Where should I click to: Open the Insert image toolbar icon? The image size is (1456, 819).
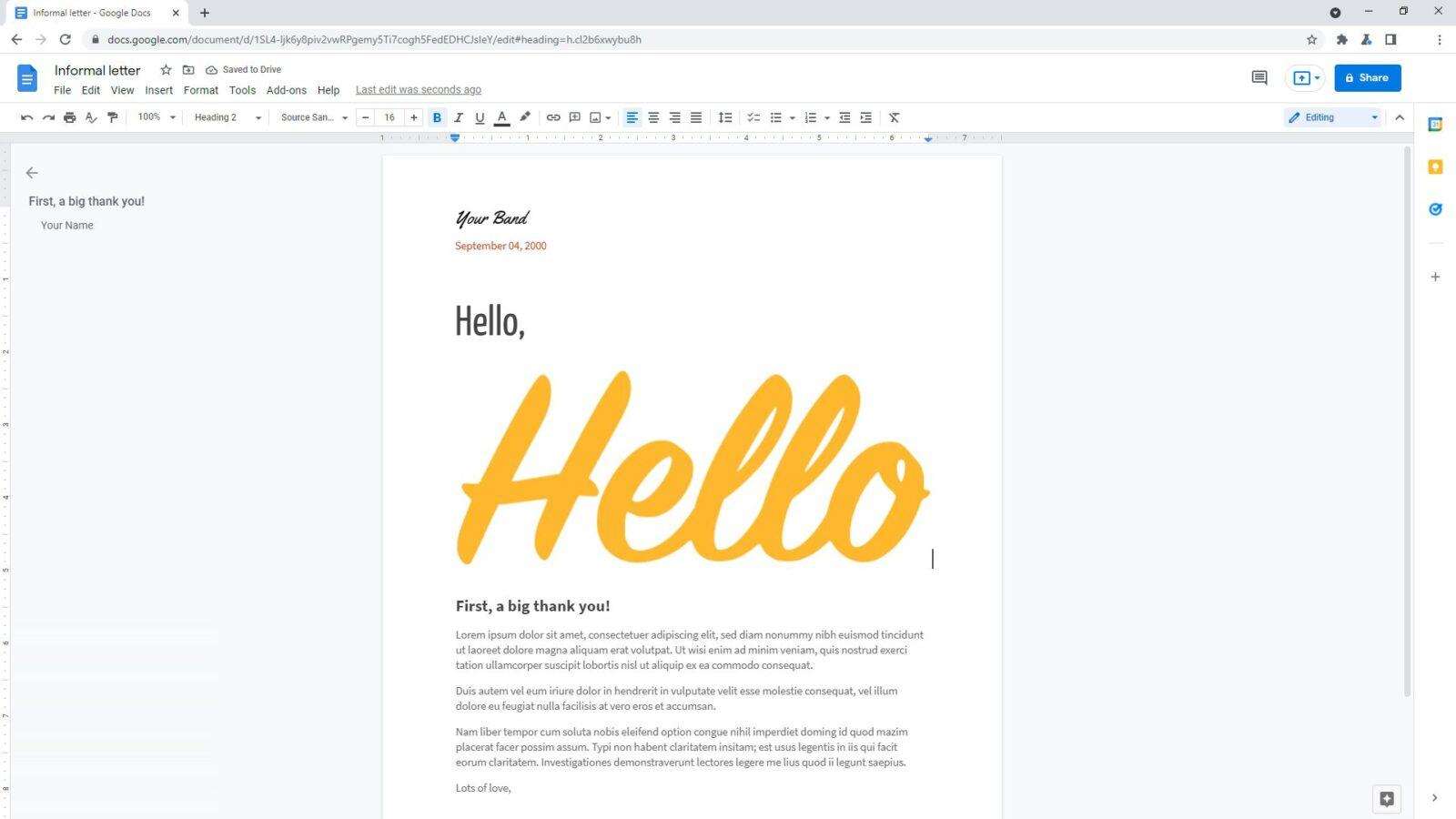pos(594,116)
